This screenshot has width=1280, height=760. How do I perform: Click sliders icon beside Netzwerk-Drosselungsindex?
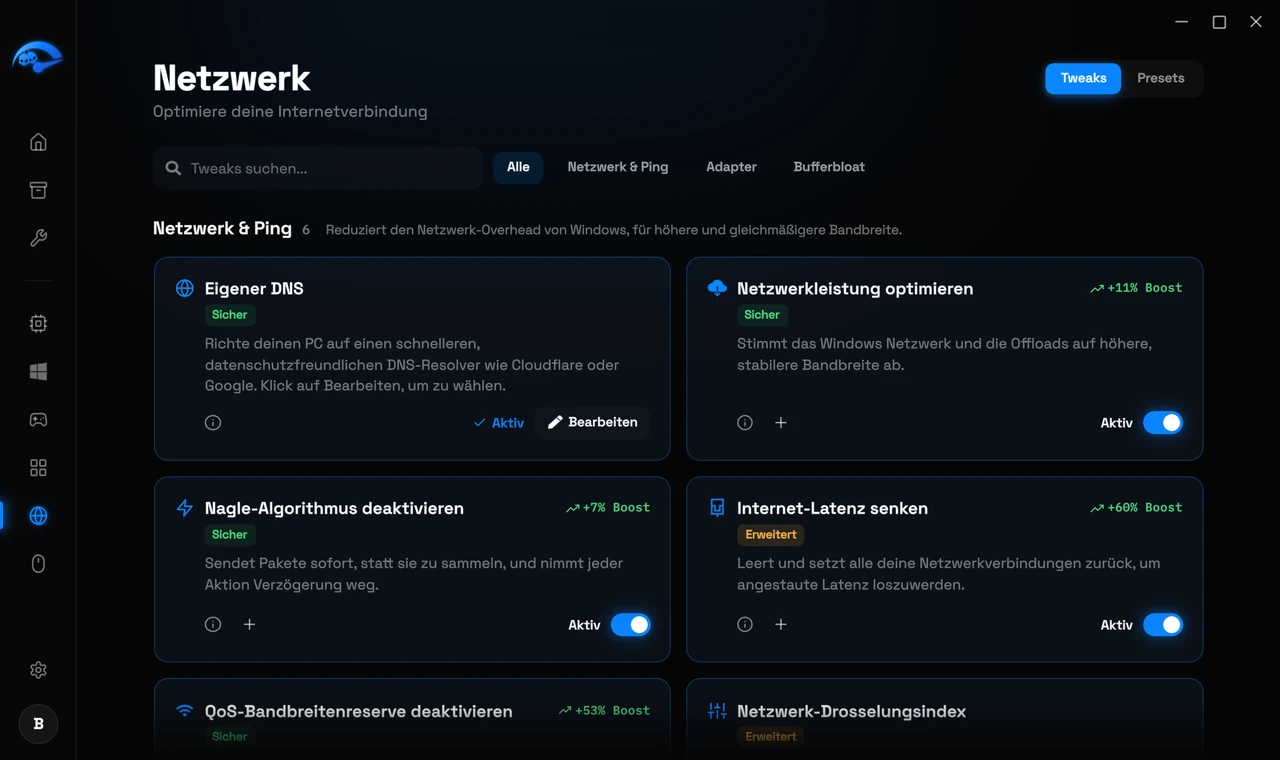(x=717, y=711)
